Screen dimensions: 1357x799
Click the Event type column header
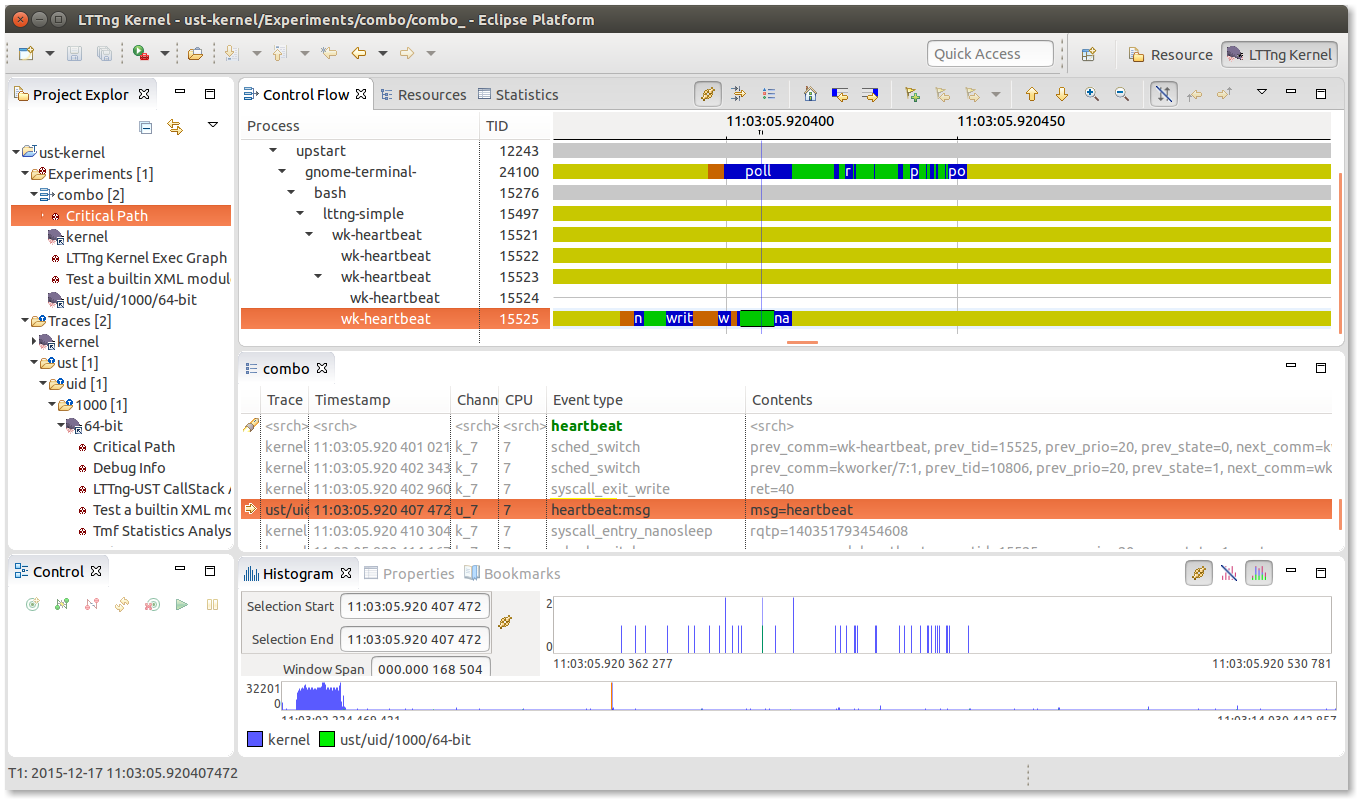point(646,400)
